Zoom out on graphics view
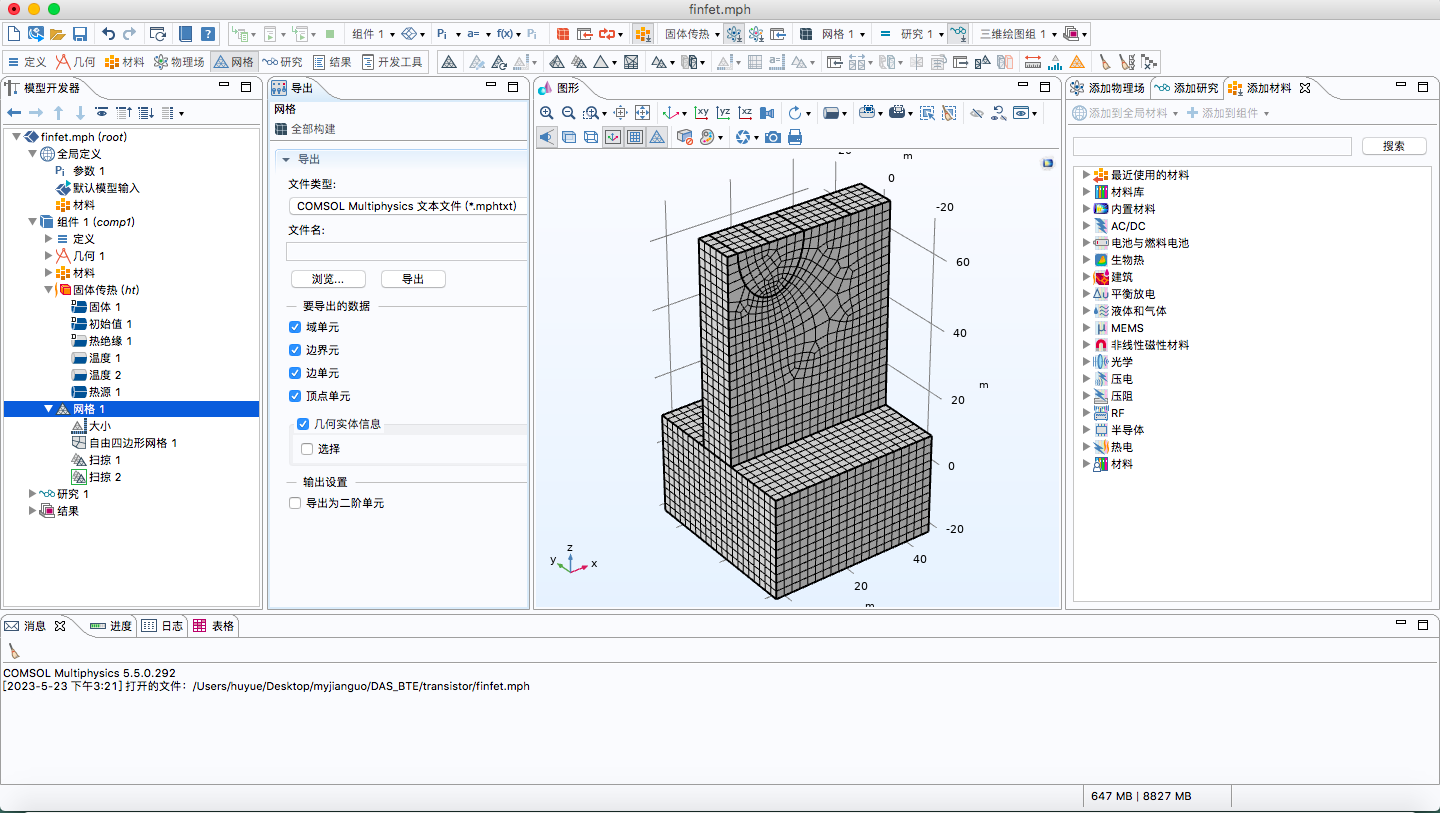Viewport: 1440px width, 813px height. [x=568, y=113]
